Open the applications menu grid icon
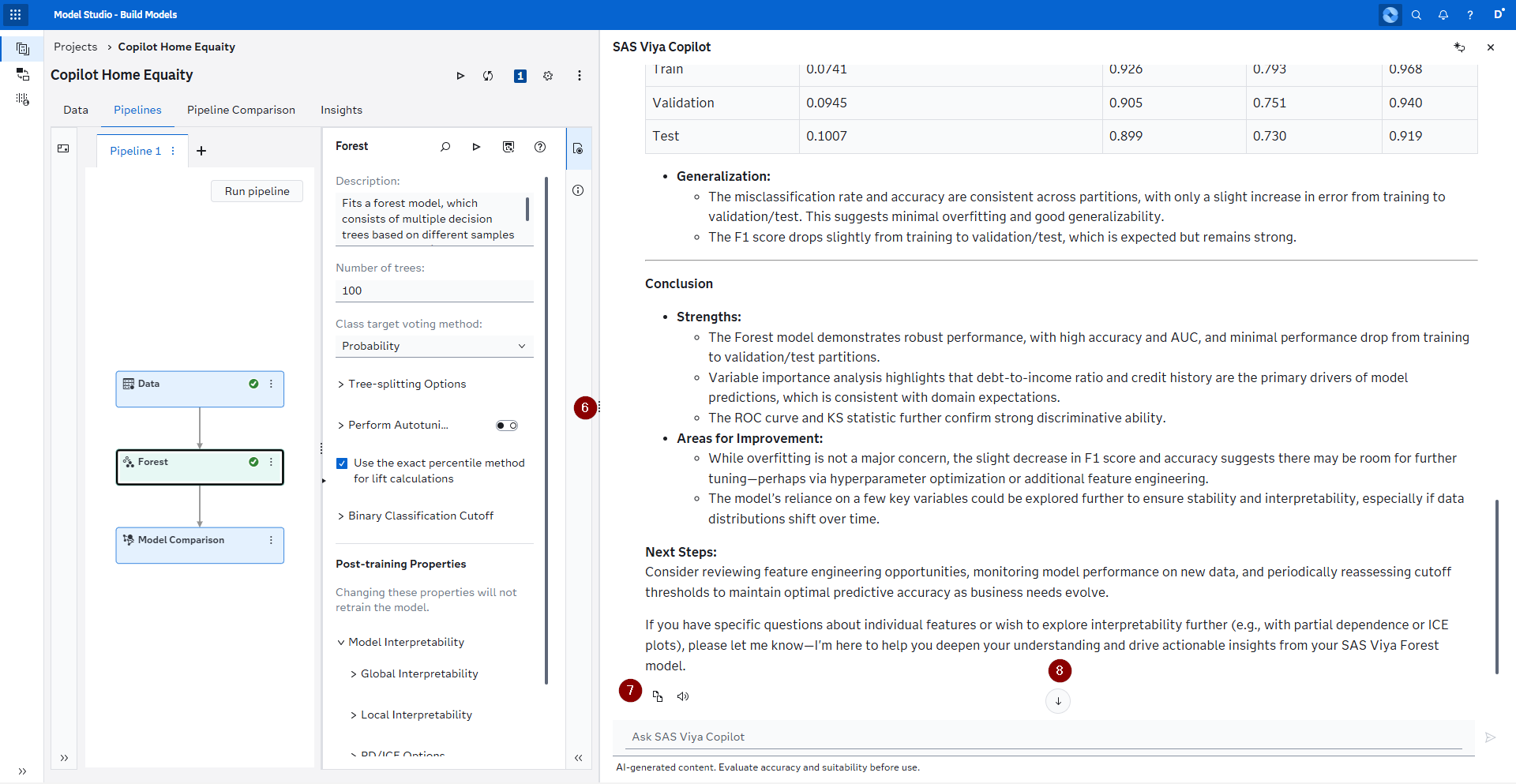 tap(15, 14)
